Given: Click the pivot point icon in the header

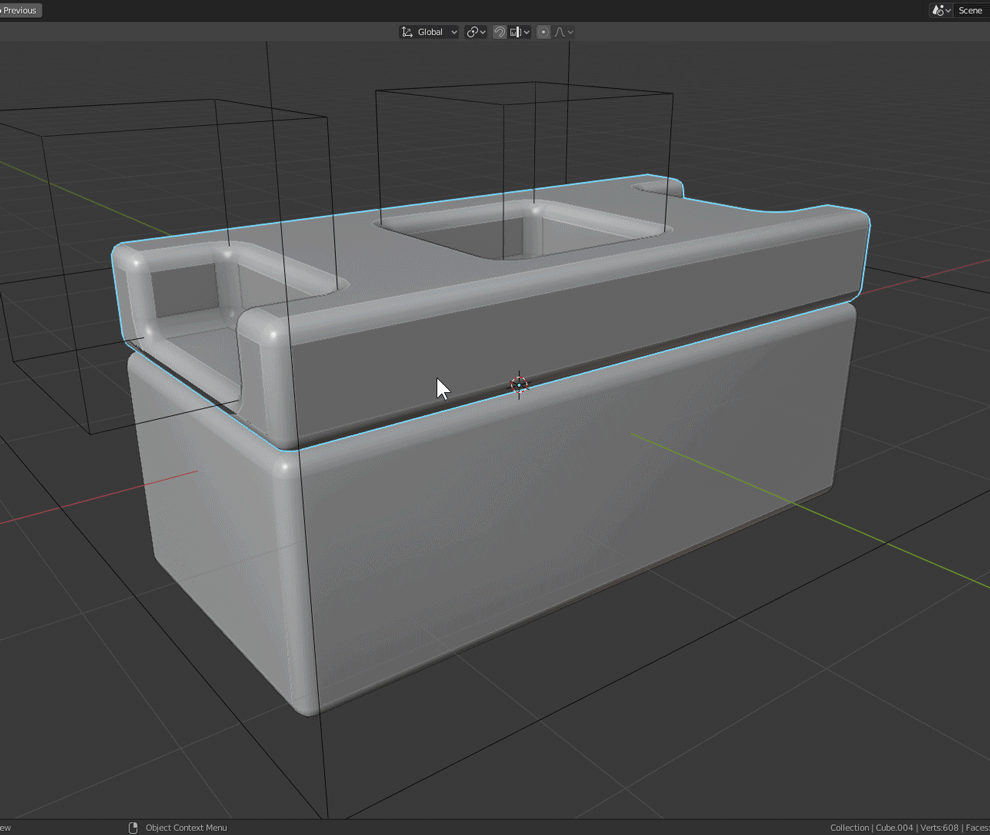Looking at the screenshot, I should (472, 31).
